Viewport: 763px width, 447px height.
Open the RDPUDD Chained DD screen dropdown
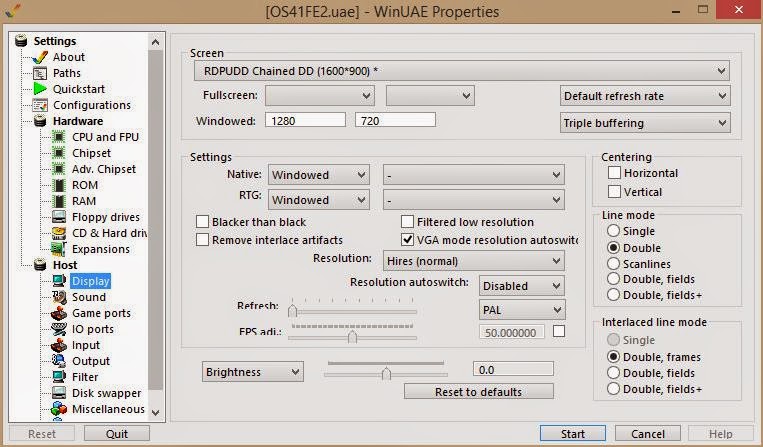(461, 71)
